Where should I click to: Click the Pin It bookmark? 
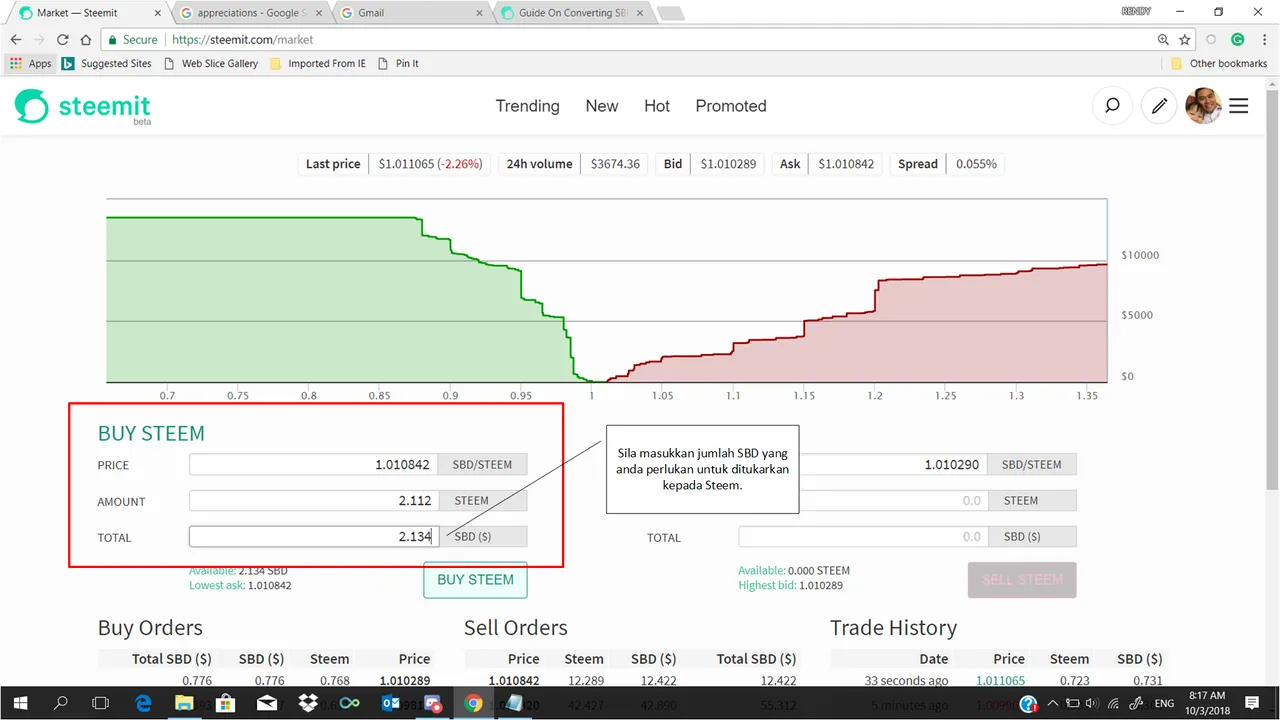click(398, 63)
